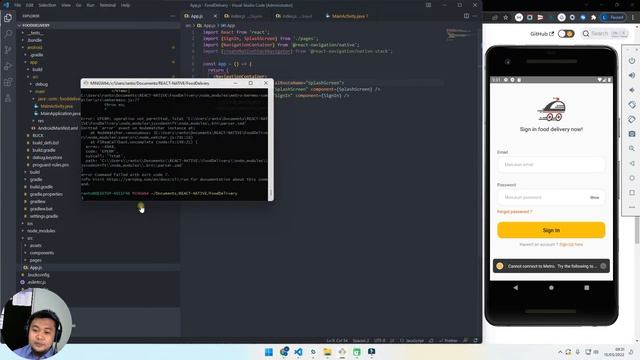Open the Selection menu

coord(47,5)
